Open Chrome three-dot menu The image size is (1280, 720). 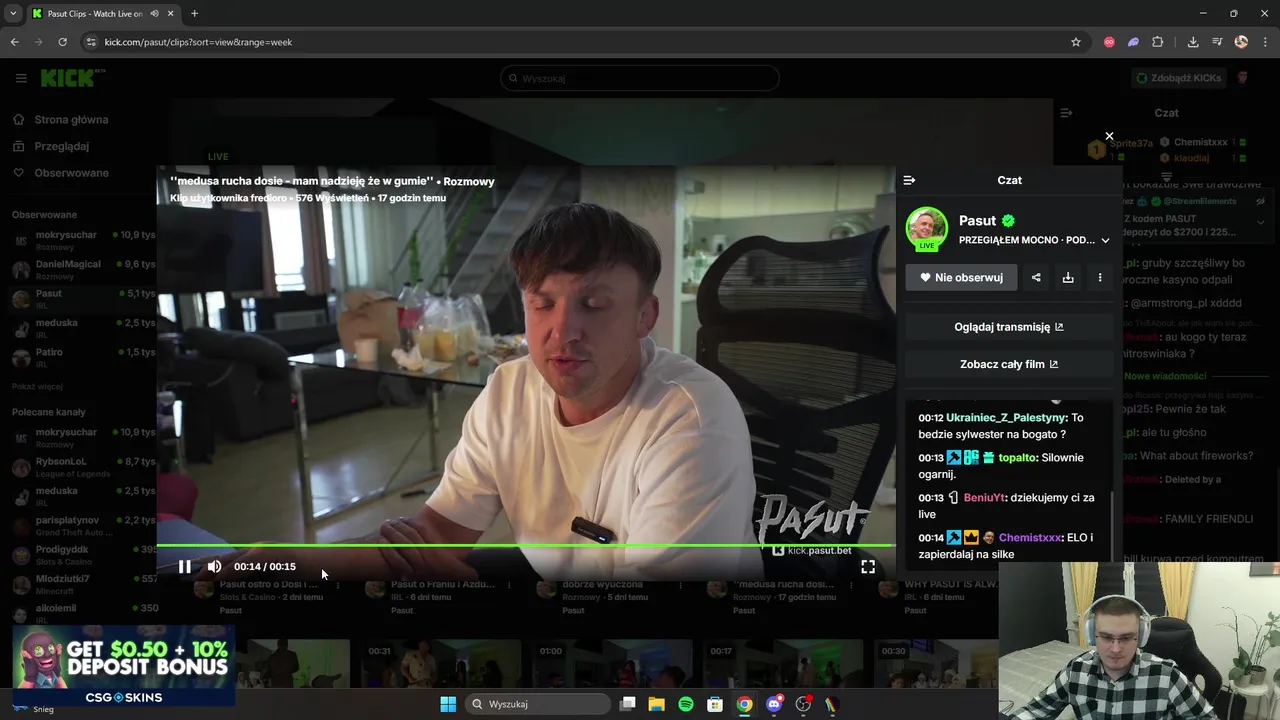coord(1265,42)
